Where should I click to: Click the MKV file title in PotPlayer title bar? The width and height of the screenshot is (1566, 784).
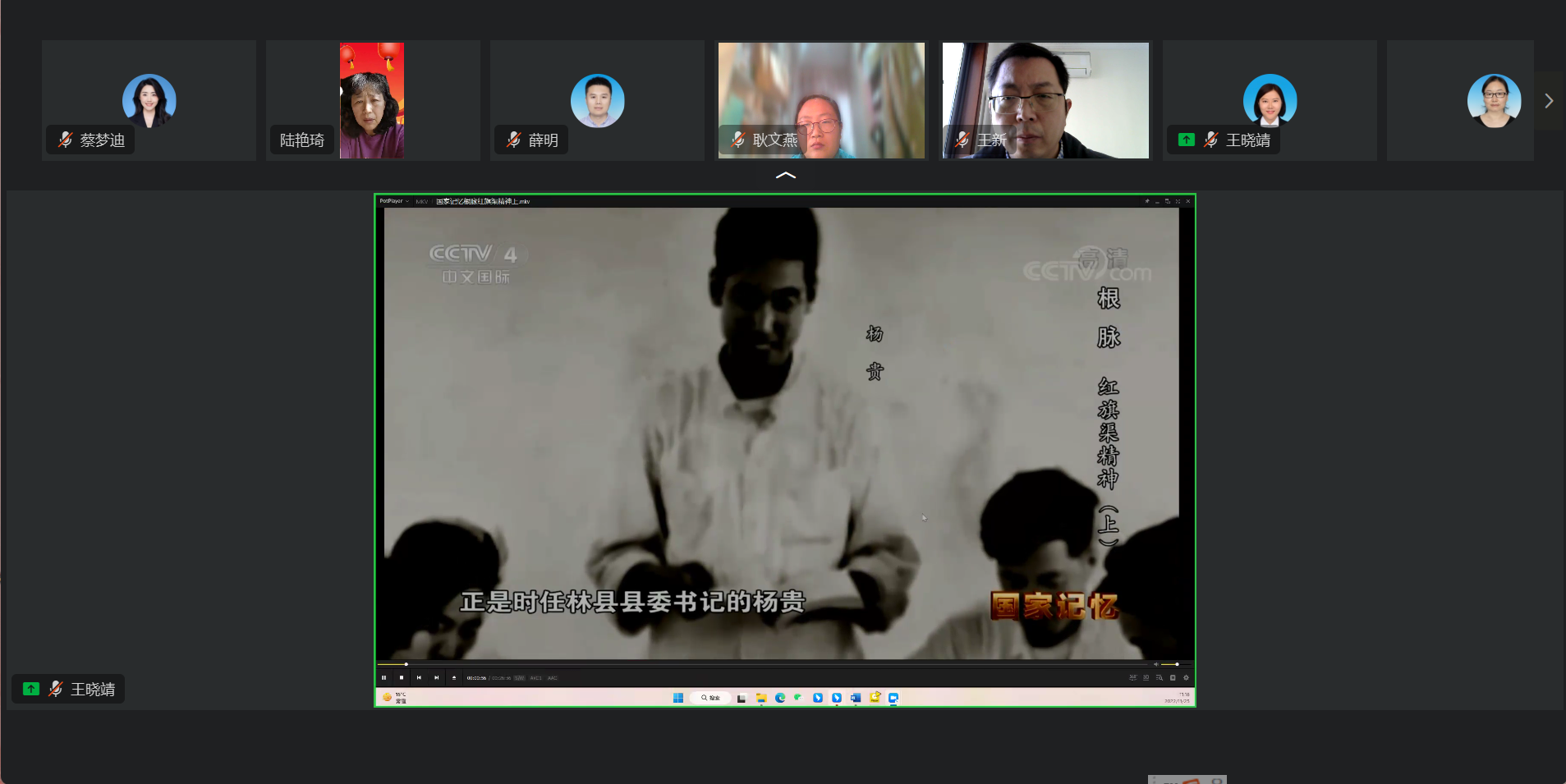pos(483,201)
